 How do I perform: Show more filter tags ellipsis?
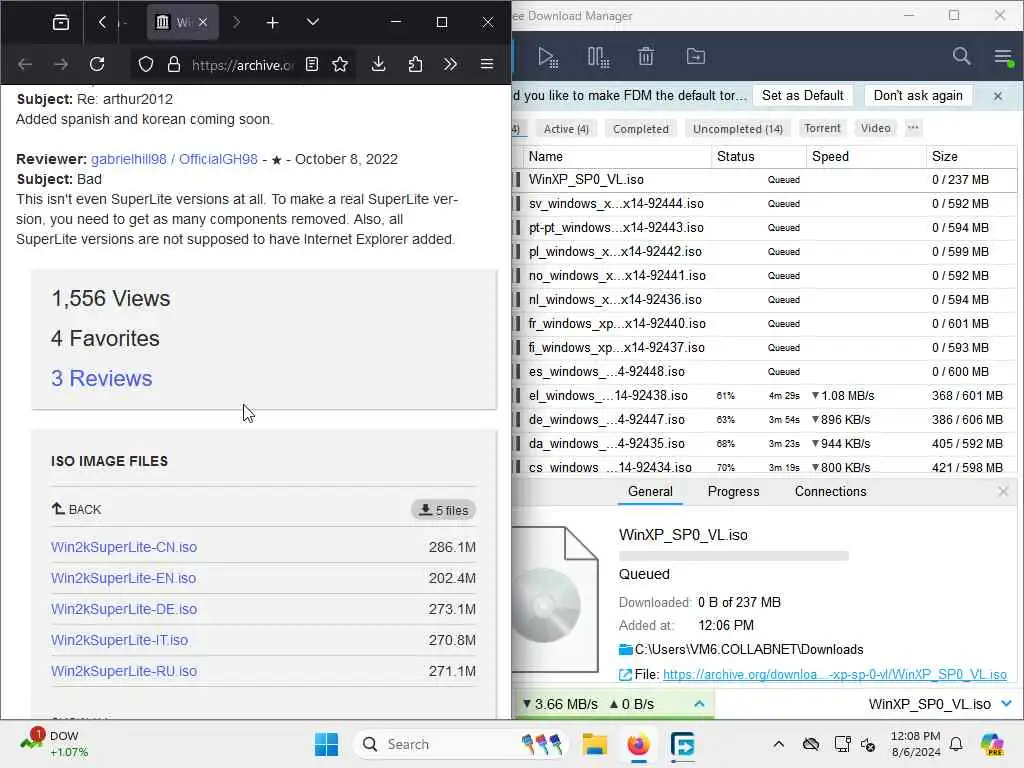(x=913, y=128)
